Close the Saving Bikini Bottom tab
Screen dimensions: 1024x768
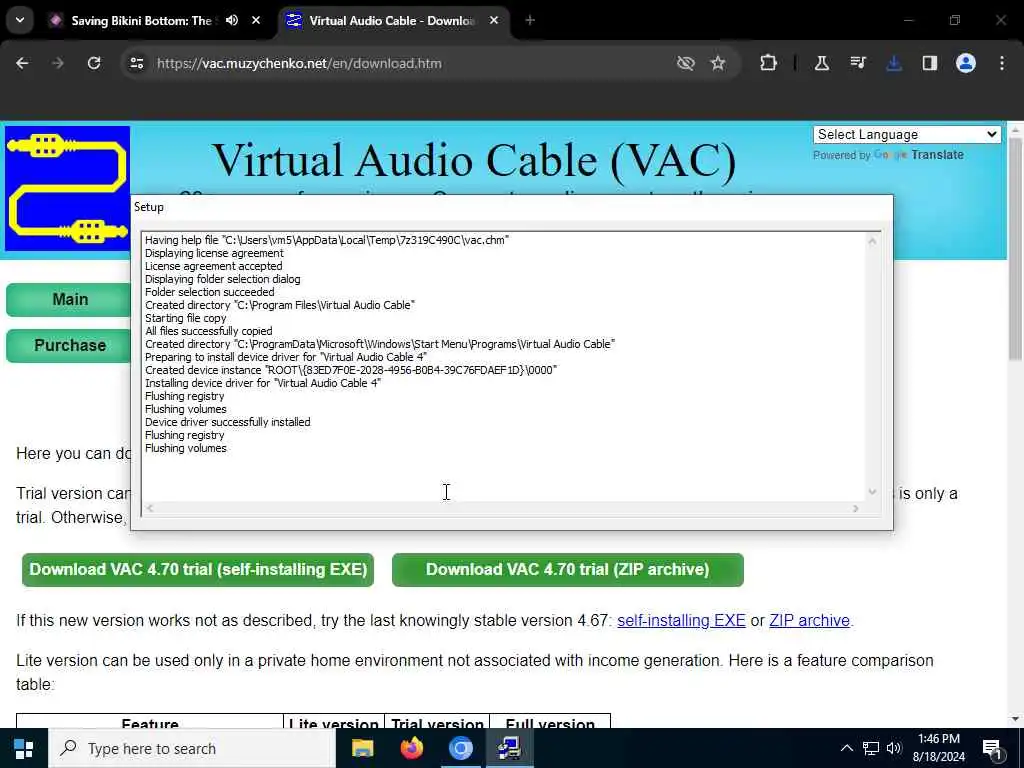(x=256, y=20)
